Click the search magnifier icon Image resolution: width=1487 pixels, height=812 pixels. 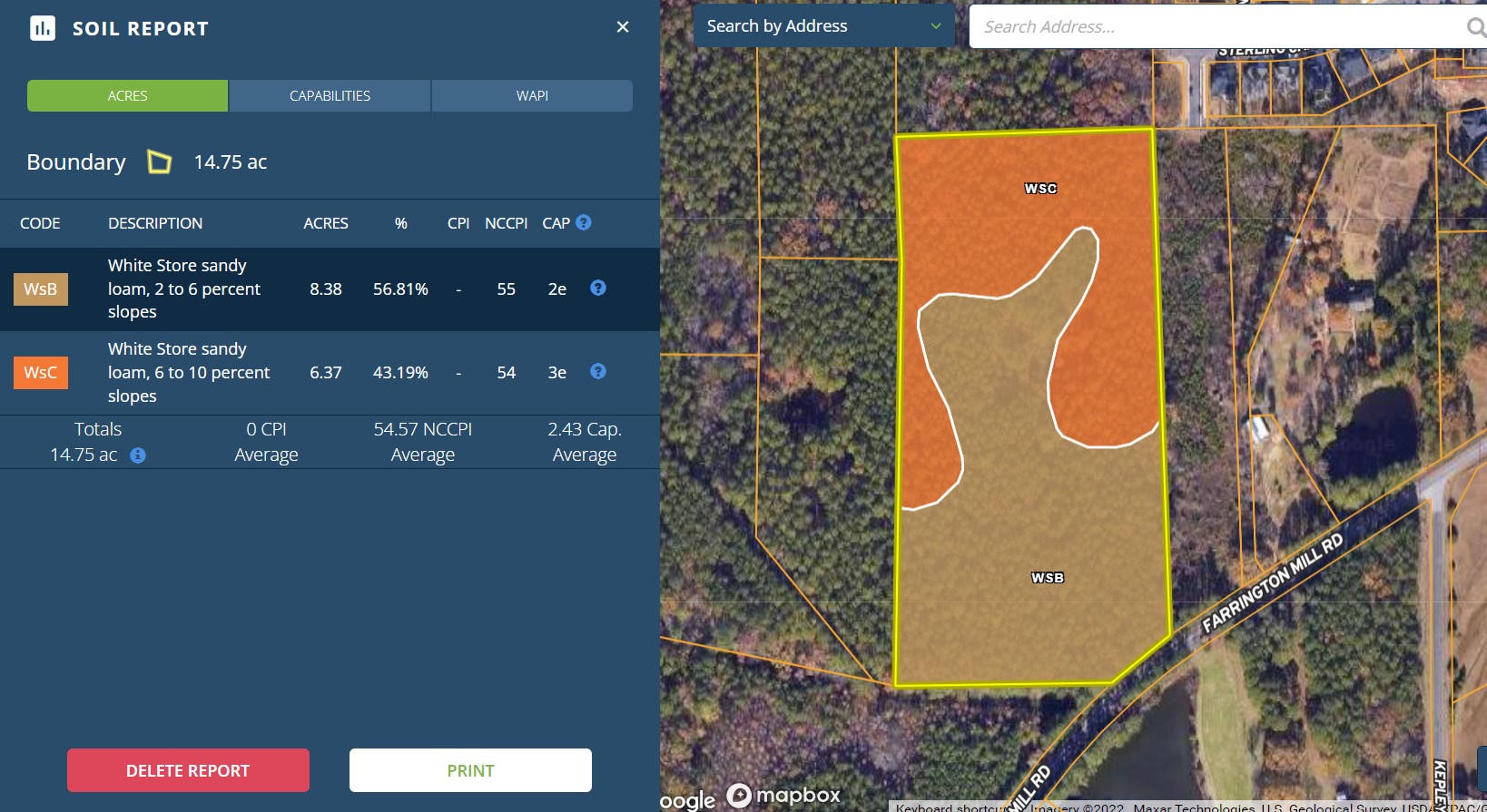tap(1476, 27)
